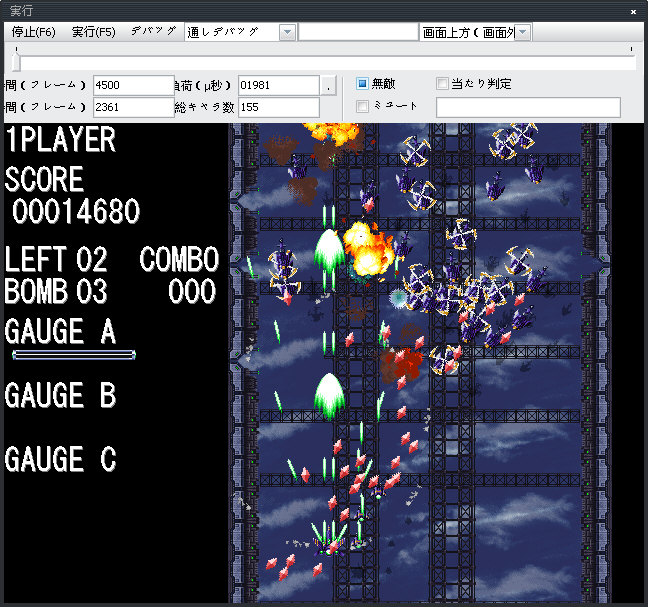648x607 pixels.
Task: Click the frame timeline slider thumb
Action: coord(16,61)
